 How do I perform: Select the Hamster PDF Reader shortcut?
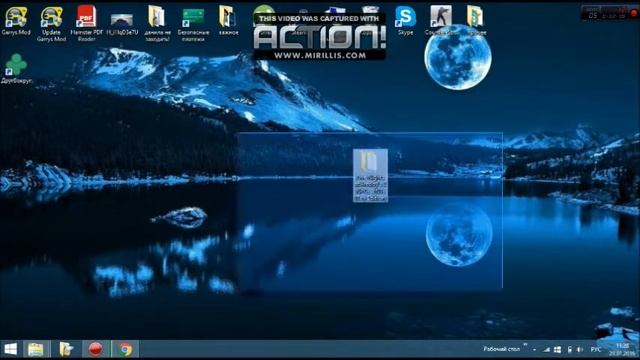point(86,24)
